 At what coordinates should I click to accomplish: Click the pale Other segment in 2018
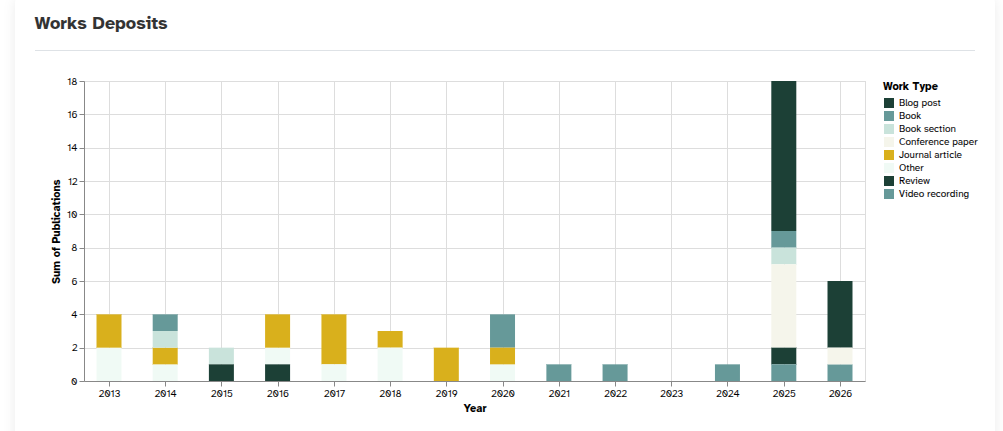[390, 364]
